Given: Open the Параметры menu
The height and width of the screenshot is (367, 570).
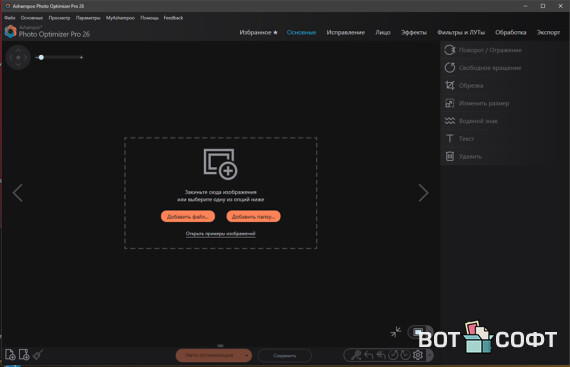Looking at the screenshot, I should 88,18.
